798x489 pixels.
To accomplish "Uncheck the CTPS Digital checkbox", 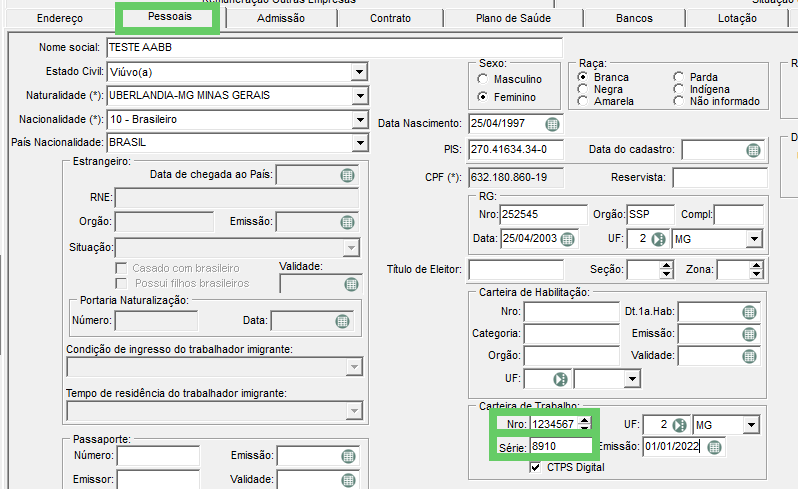I will [x=535, y=467].
